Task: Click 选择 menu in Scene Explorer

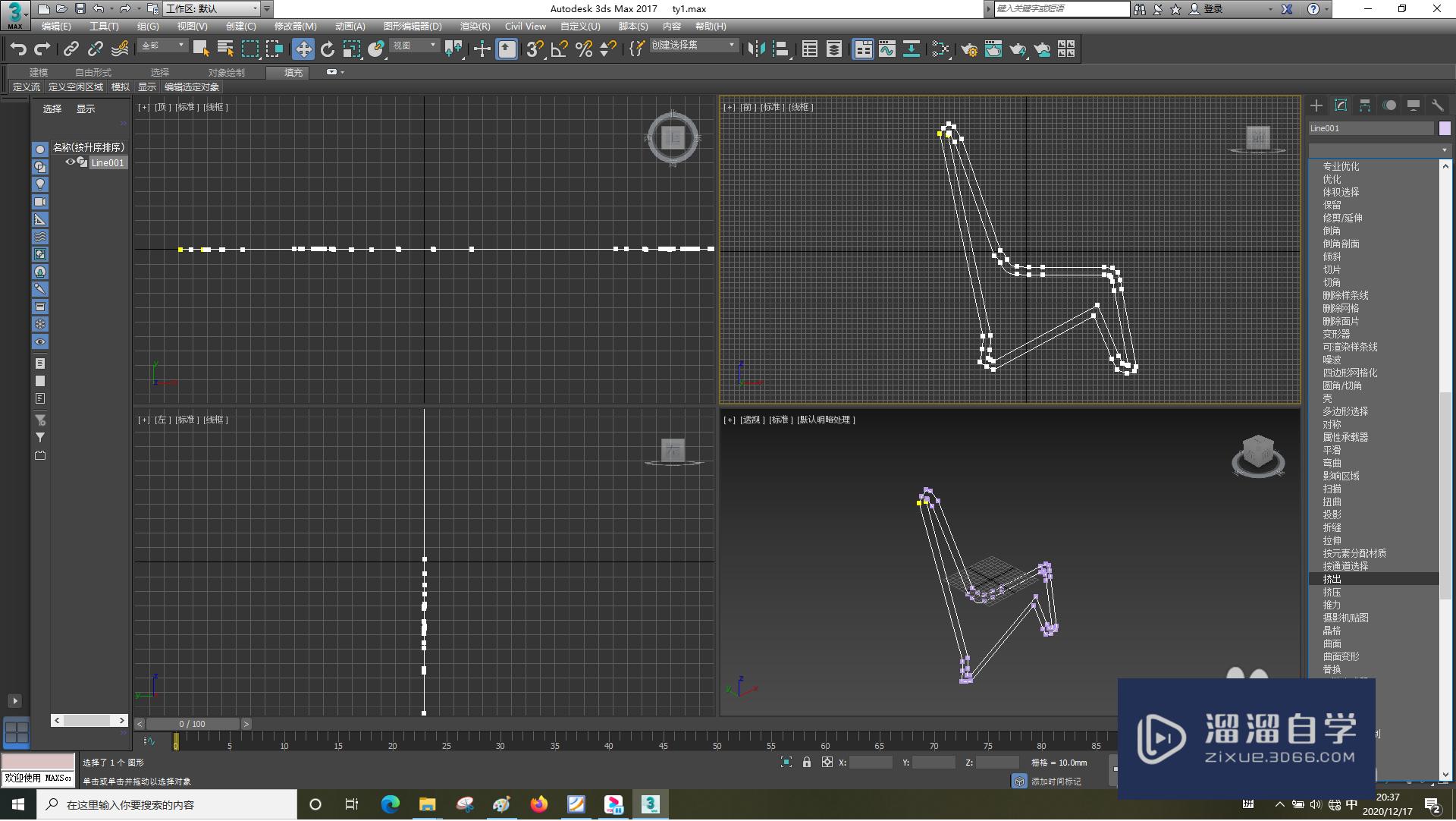Action: coord(52,109)
